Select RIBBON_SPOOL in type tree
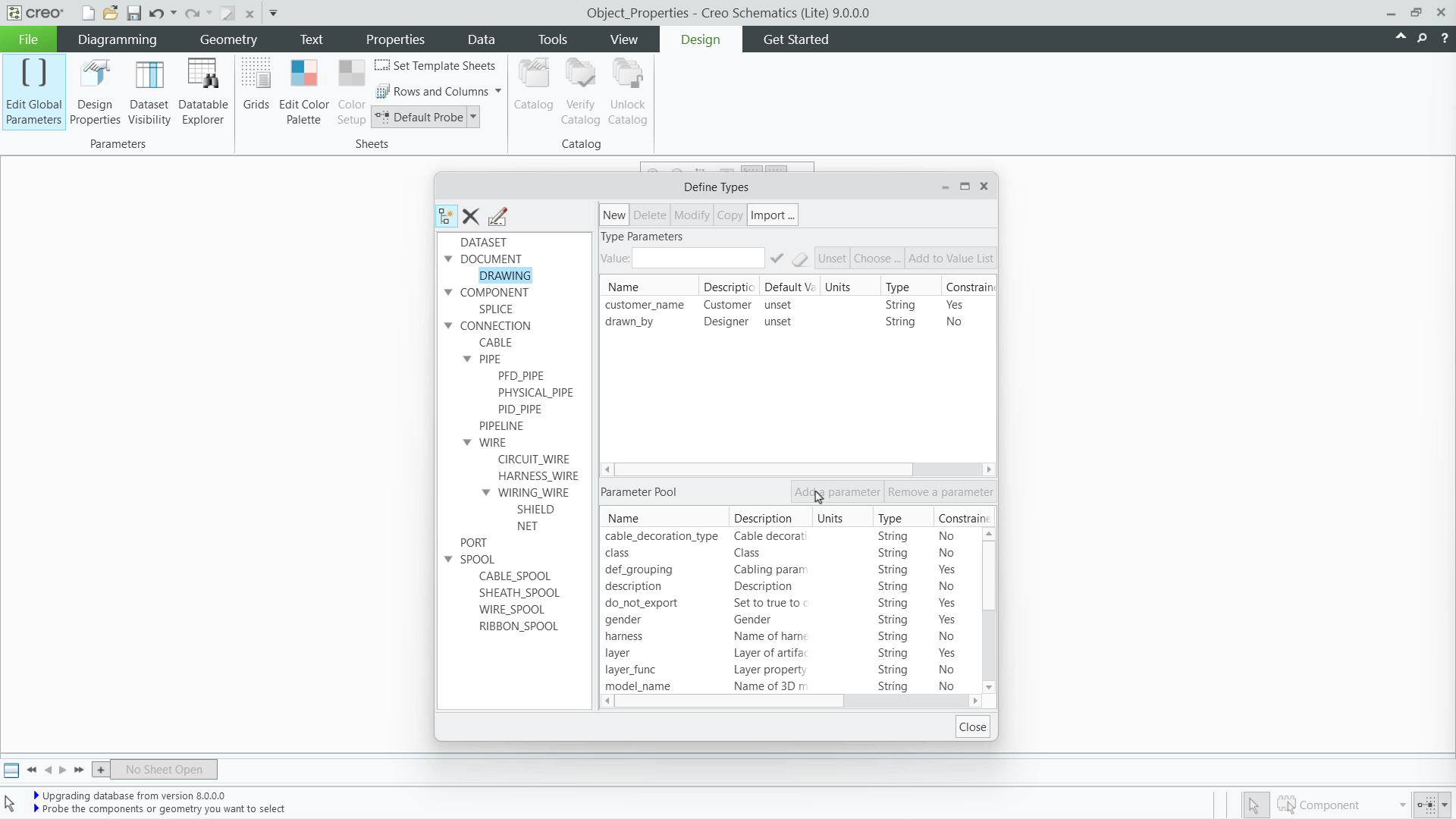This screenshot has width=1456, height=819. click(x=518, y=626)
